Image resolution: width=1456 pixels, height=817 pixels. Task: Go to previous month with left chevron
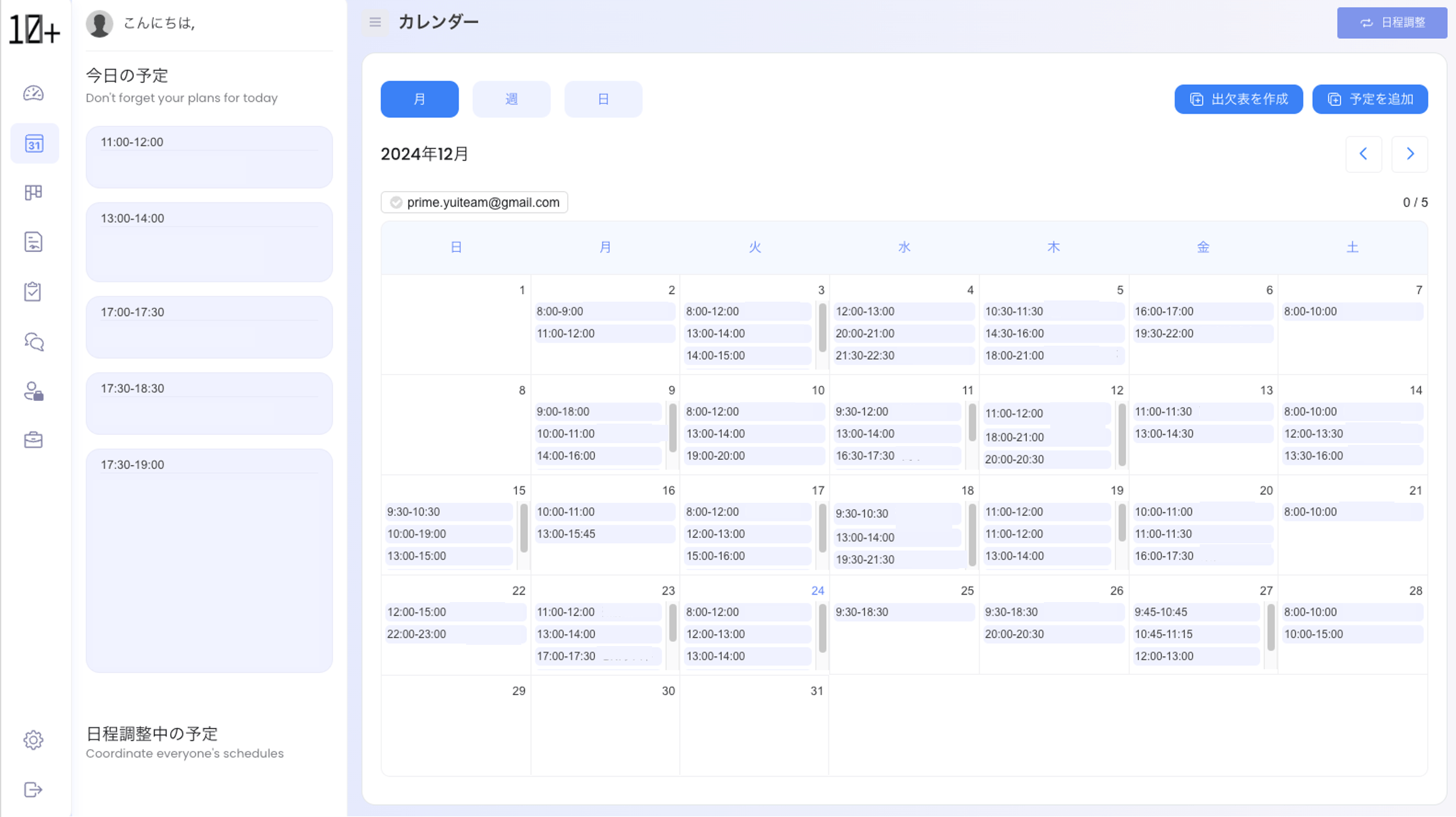coord(1363,154)
